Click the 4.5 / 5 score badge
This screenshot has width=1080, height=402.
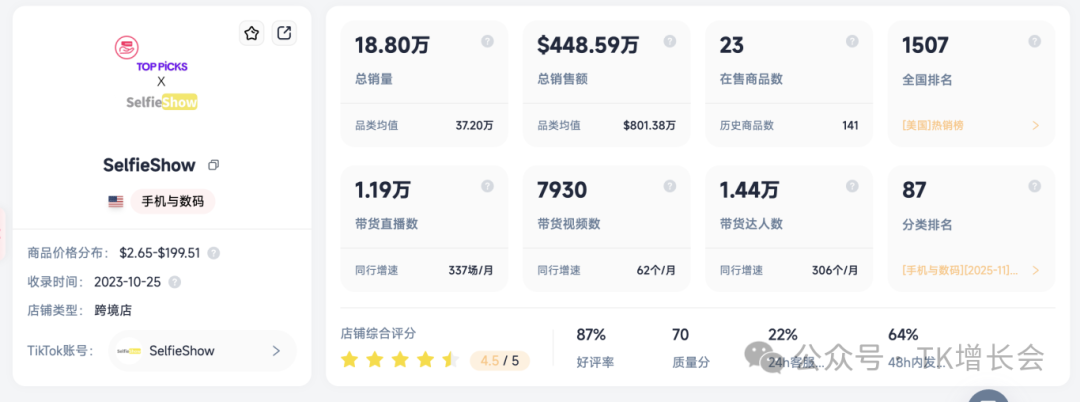[x=499, y=360]
